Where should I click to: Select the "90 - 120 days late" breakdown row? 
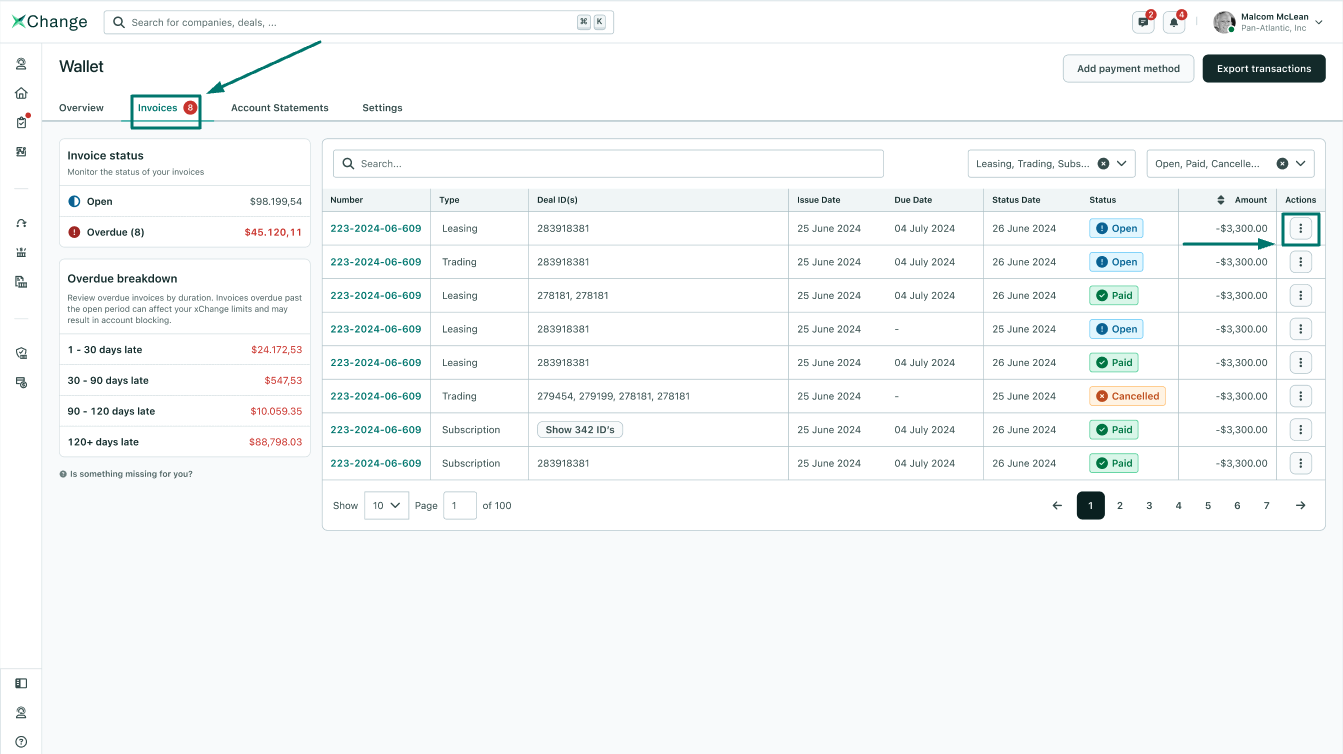(185, 411)
